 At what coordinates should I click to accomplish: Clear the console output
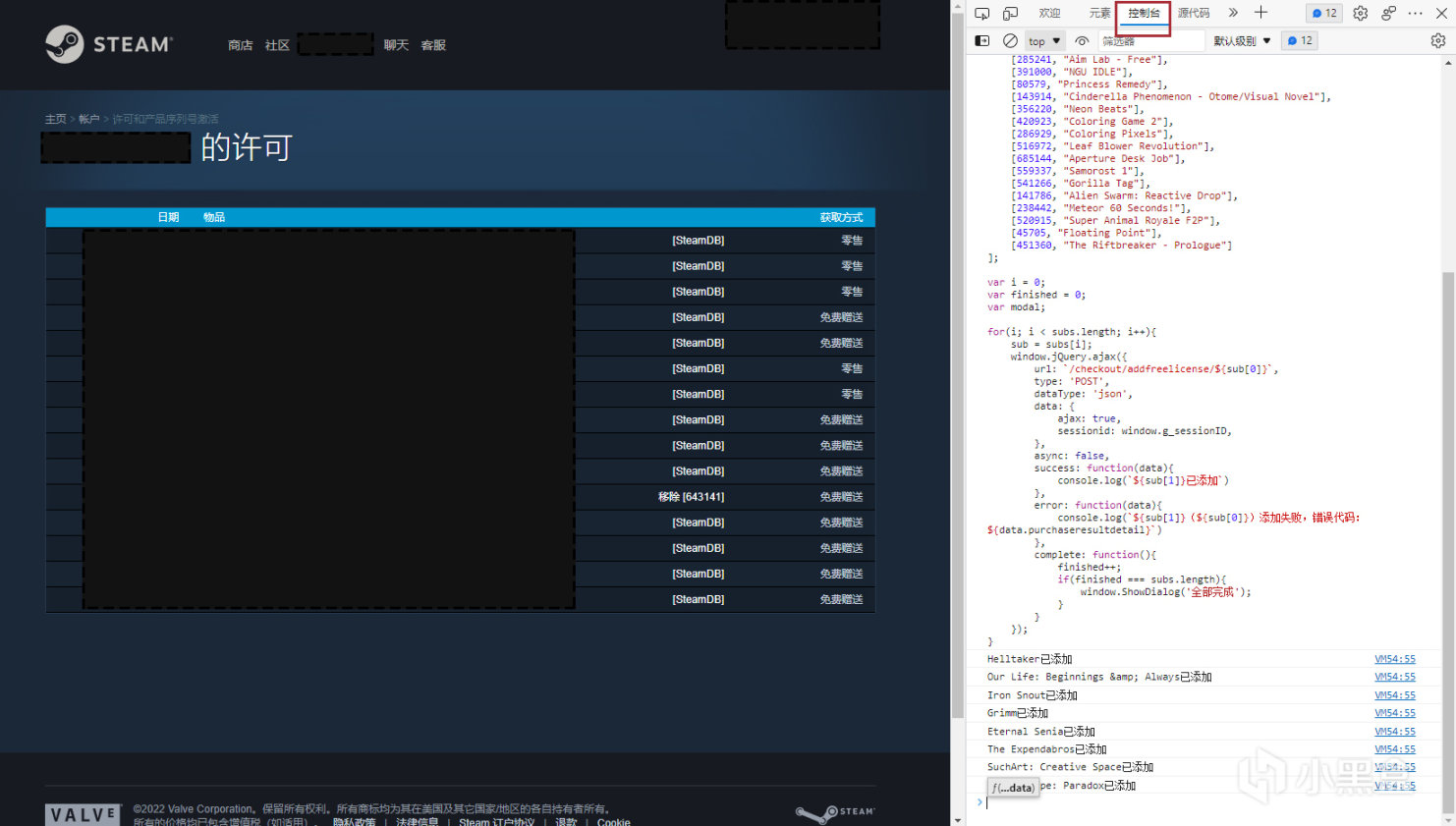coord(1010,40)
